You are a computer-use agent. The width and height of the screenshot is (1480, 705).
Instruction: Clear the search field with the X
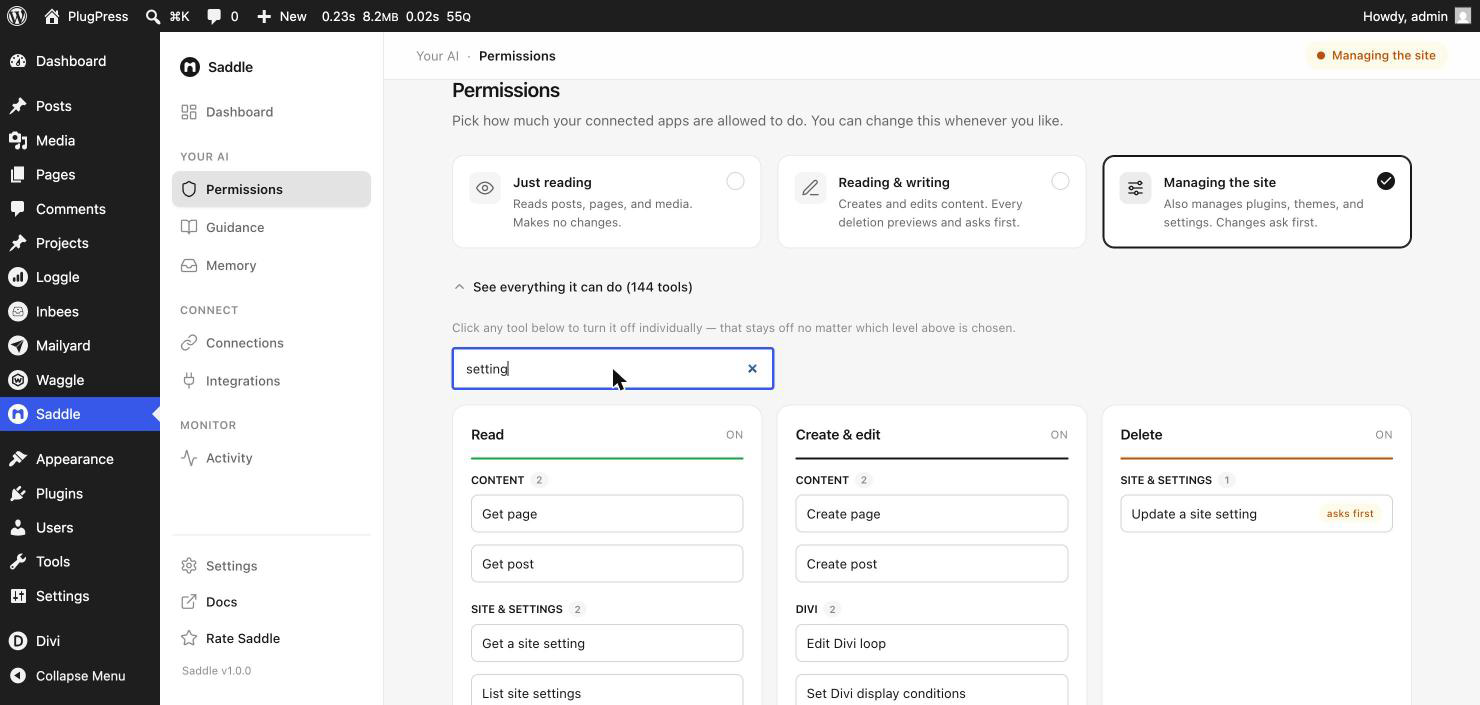click(x=752, y=369)
